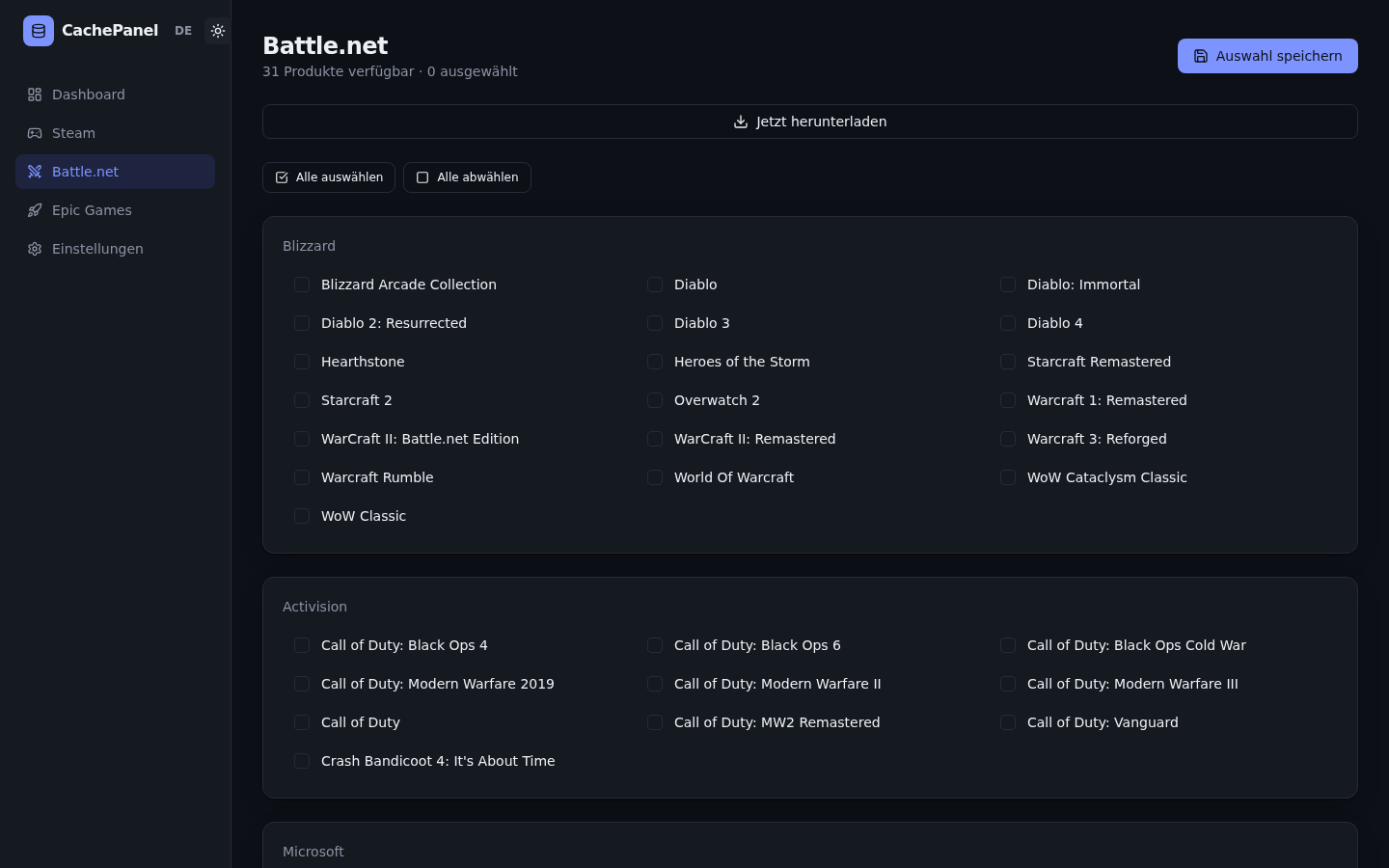Tick Diablo: Immortal checkbox
The height and width of the screenshot is (868, 1389).
(1008, 285)
